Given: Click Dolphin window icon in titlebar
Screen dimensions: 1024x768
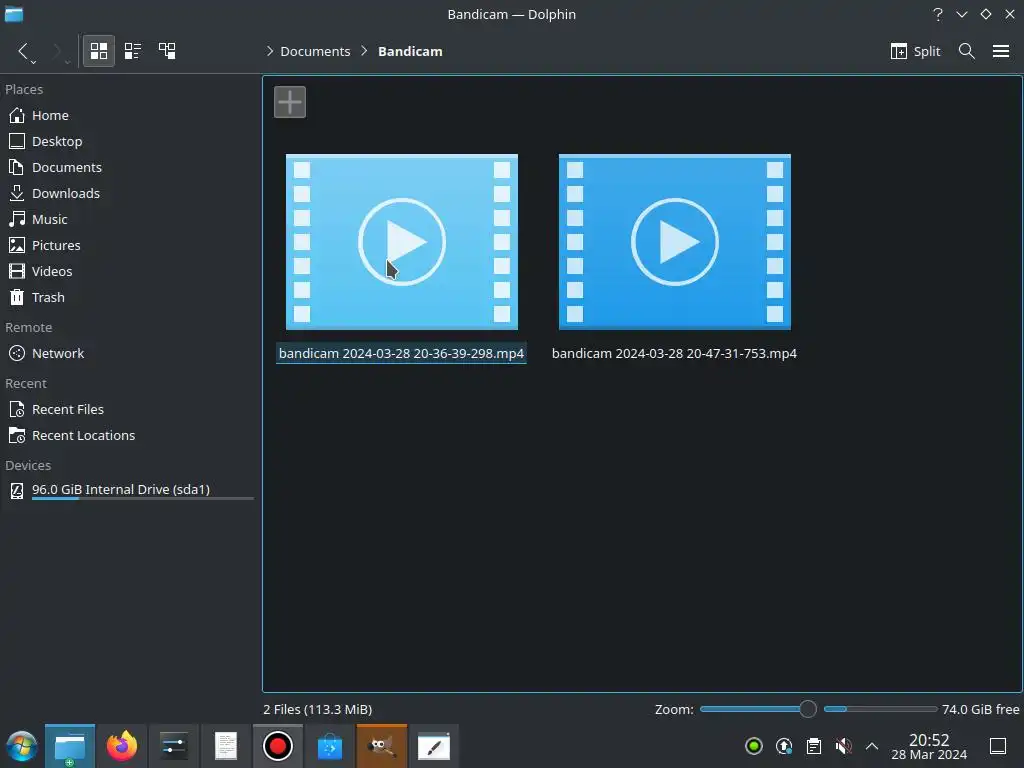Looking at the screenshot, I should (14, 14).
